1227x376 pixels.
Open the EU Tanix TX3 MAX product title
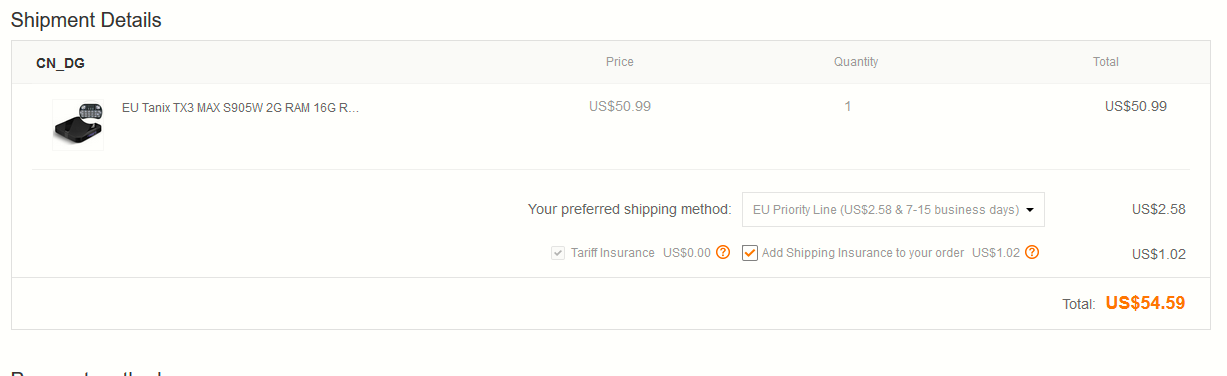click(x=240, y=107)
